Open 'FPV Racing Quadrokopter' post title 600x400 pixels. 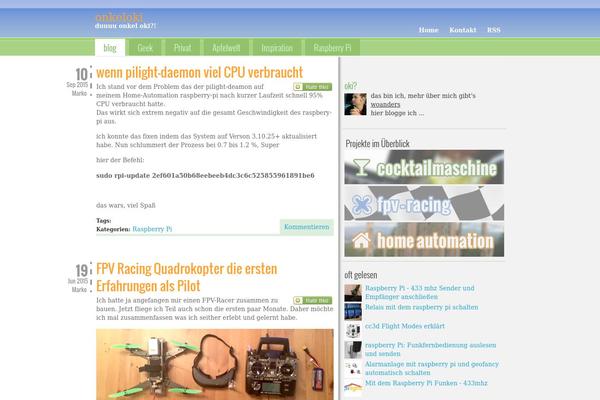pos(187,277)
